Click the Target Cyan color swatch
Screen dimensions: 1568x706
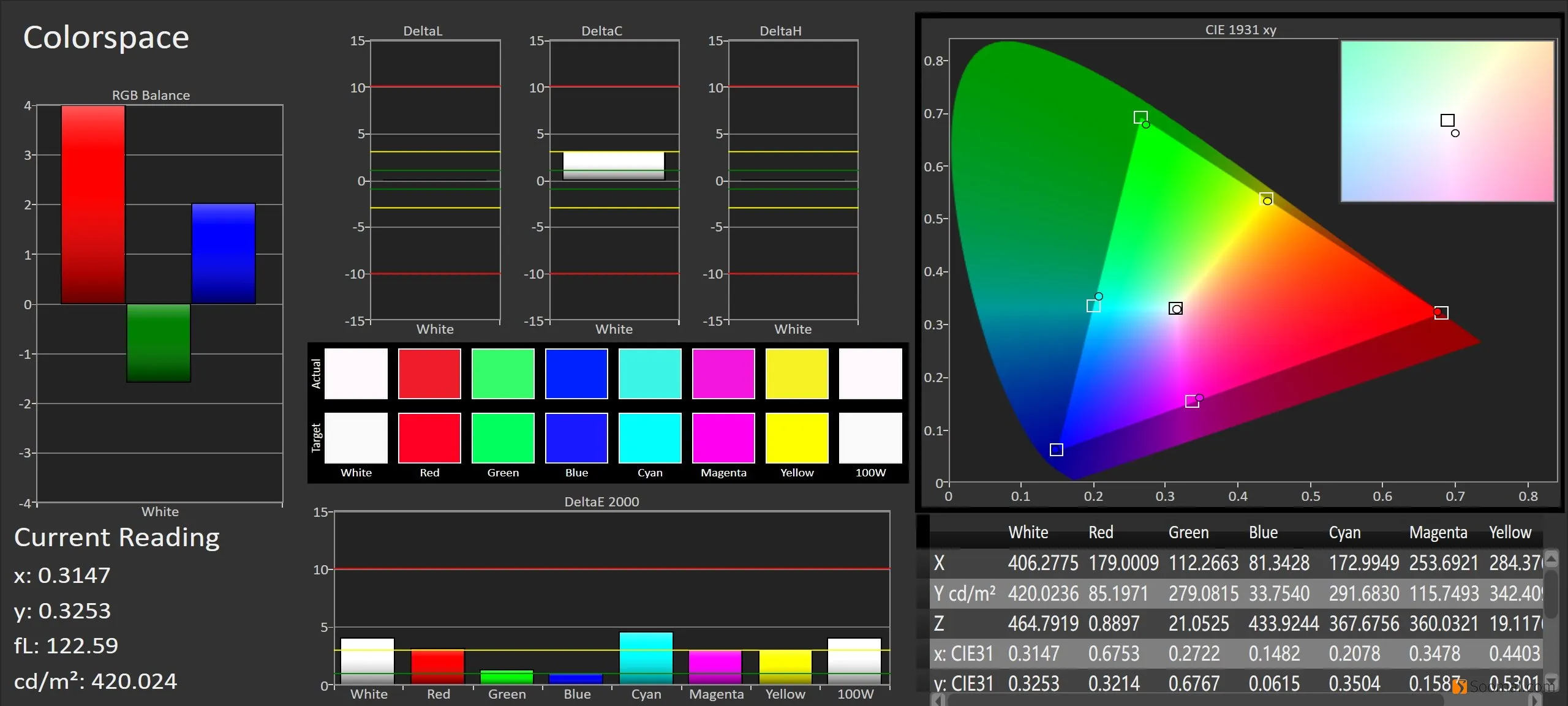pos(650,438)
